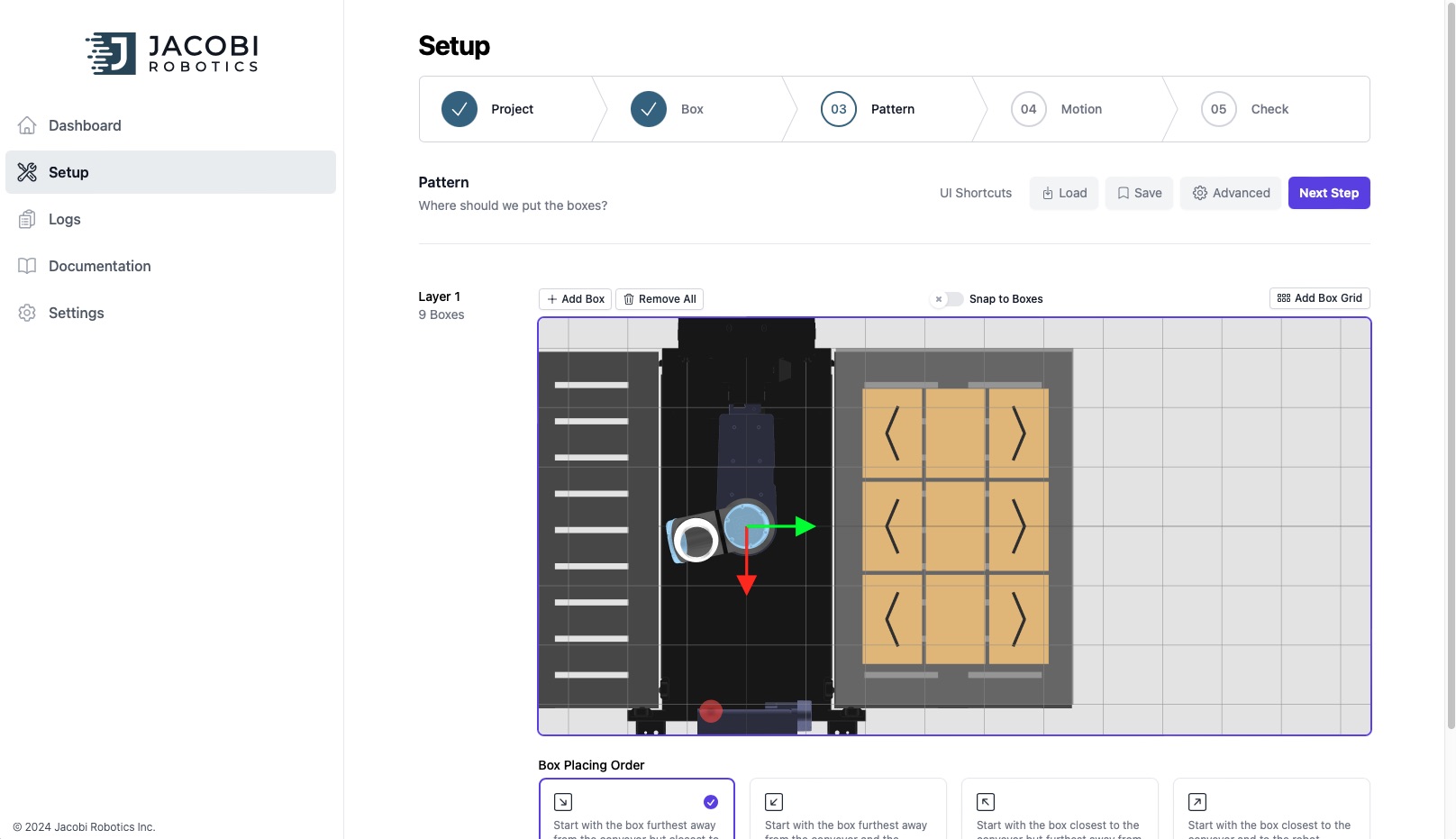Screen dimensions: 1456x839
Task: Click the Logs clipboard icon
Action: (x=27, y=219)
